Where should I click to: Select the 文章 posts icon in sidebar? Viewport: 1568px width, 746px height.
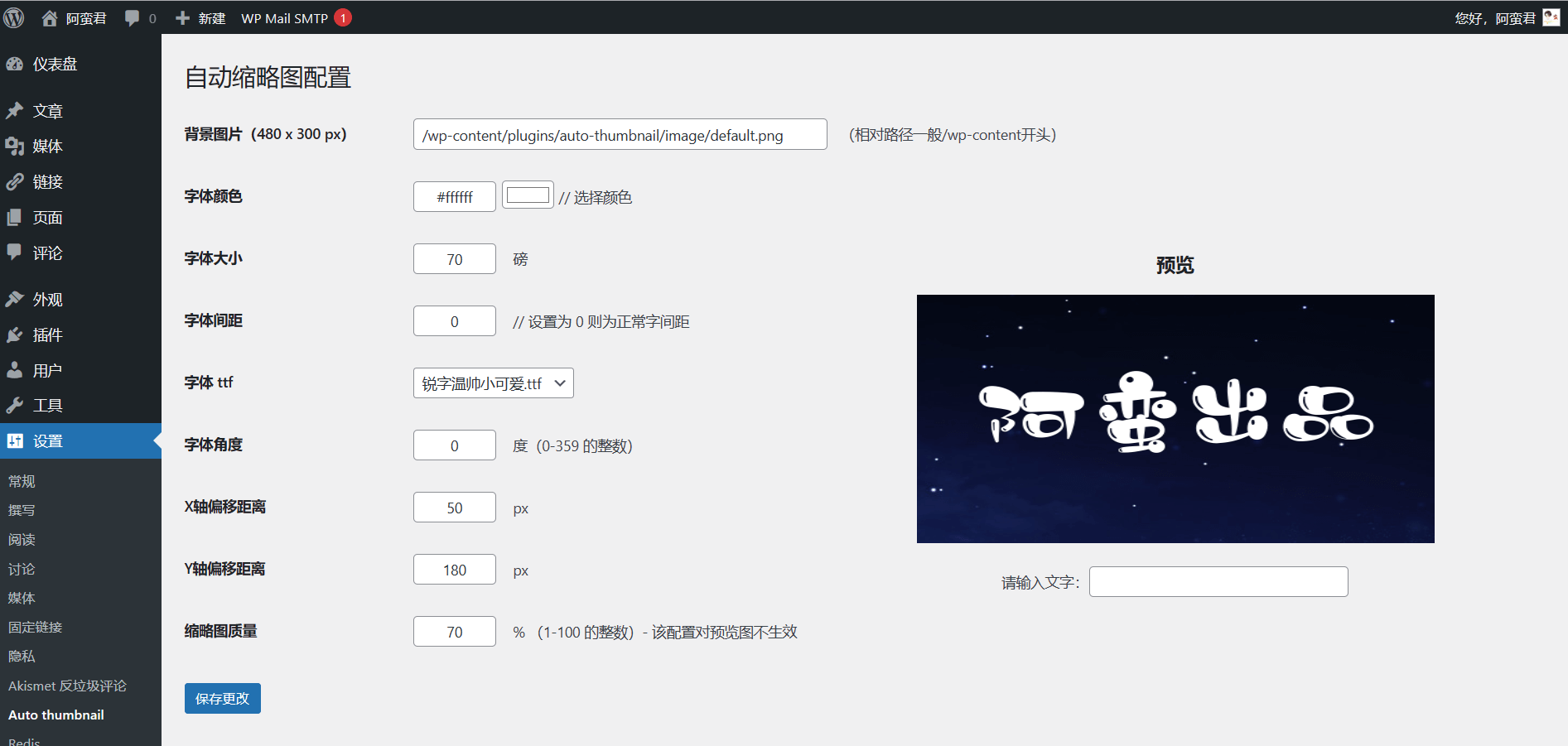coord(16,110)
